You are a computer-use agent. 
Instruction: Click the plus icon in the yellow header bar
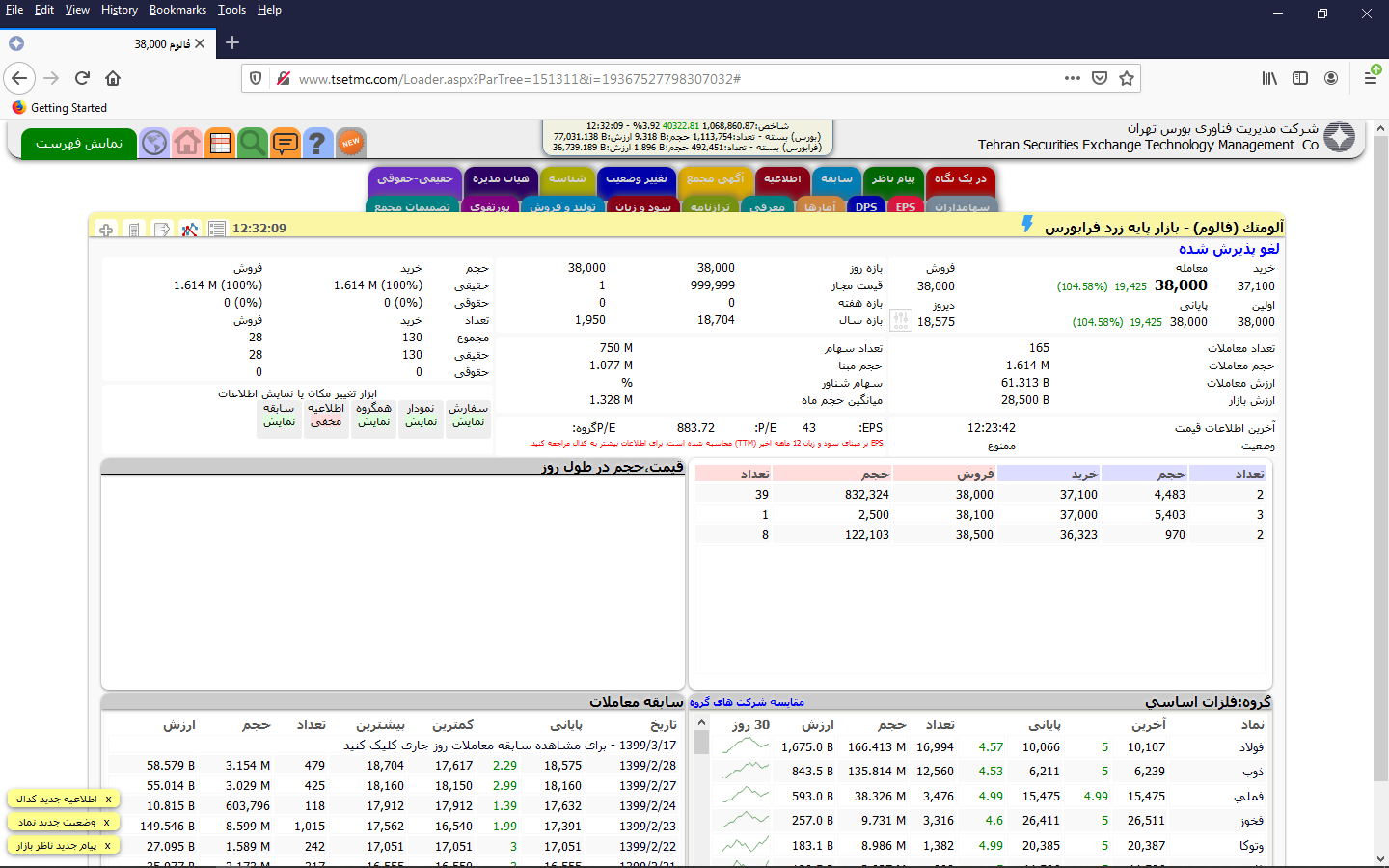[106, 229]
